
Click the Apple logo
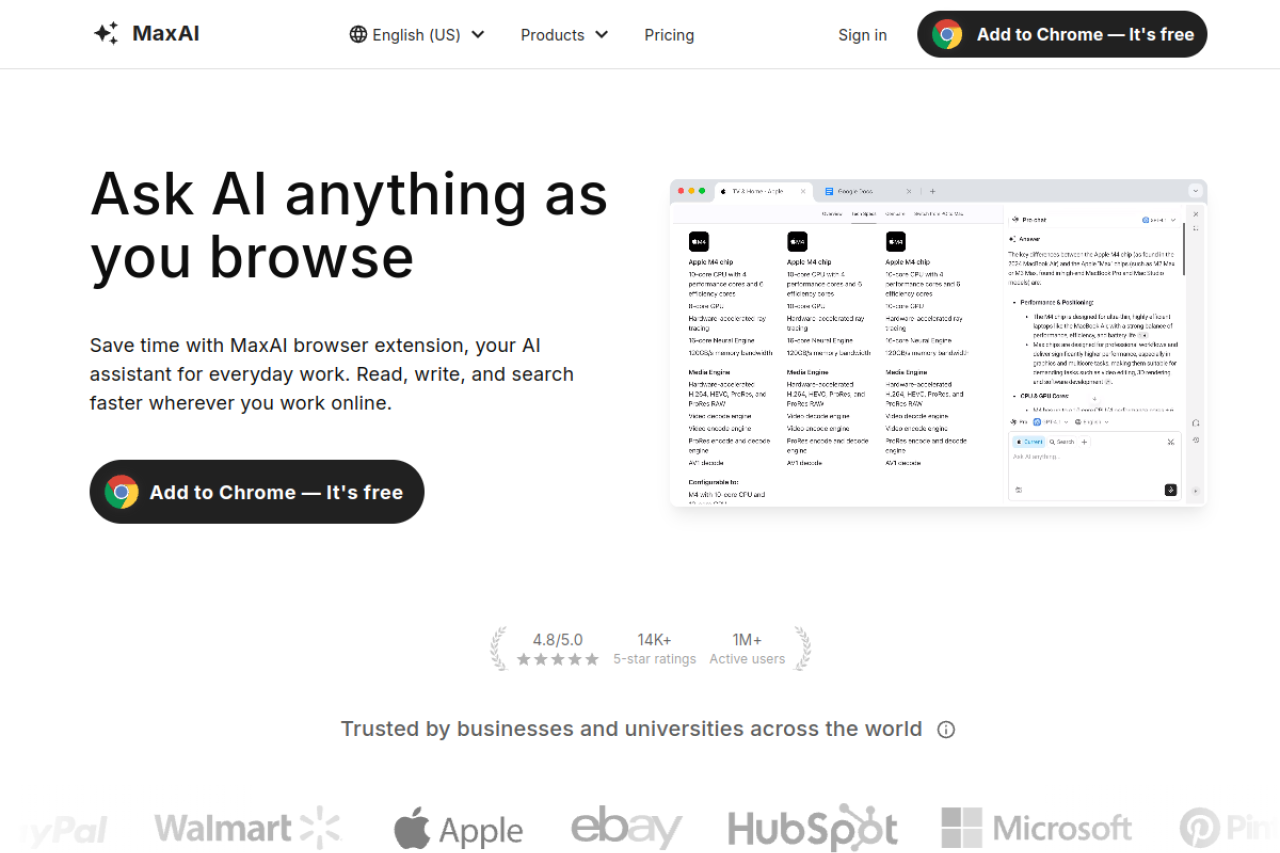458,831
